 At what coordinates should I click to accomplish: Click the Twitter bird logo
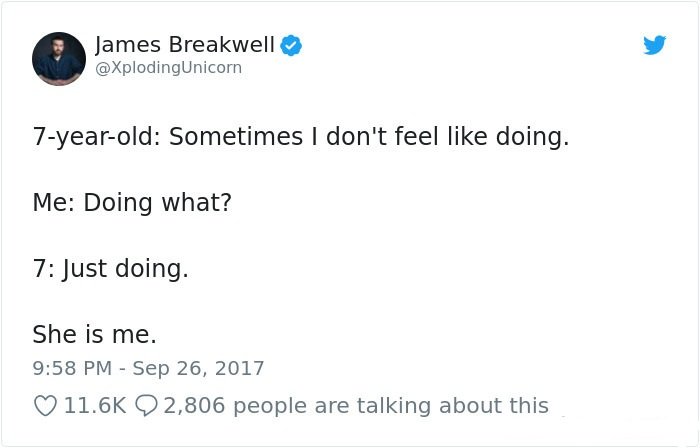(x=654, y=45)
